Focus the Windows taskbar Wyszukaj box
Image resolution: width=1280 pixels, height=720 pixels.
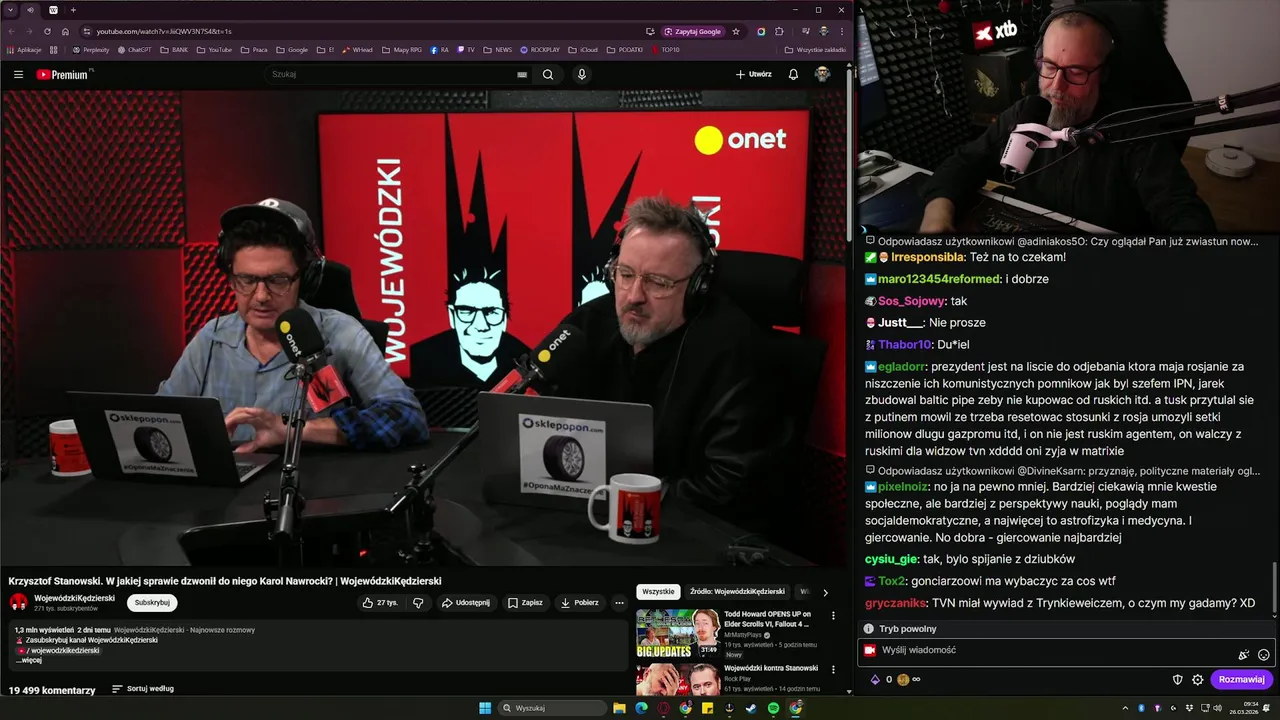coord(553,708)
